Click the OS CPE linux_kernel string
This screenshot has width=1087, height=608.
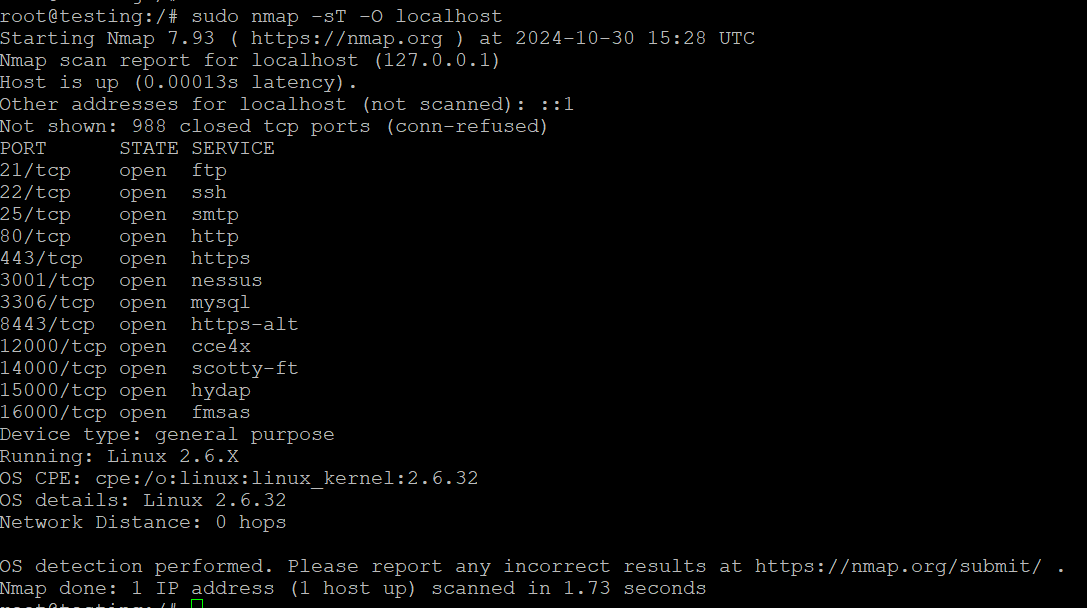coord(286,479)
